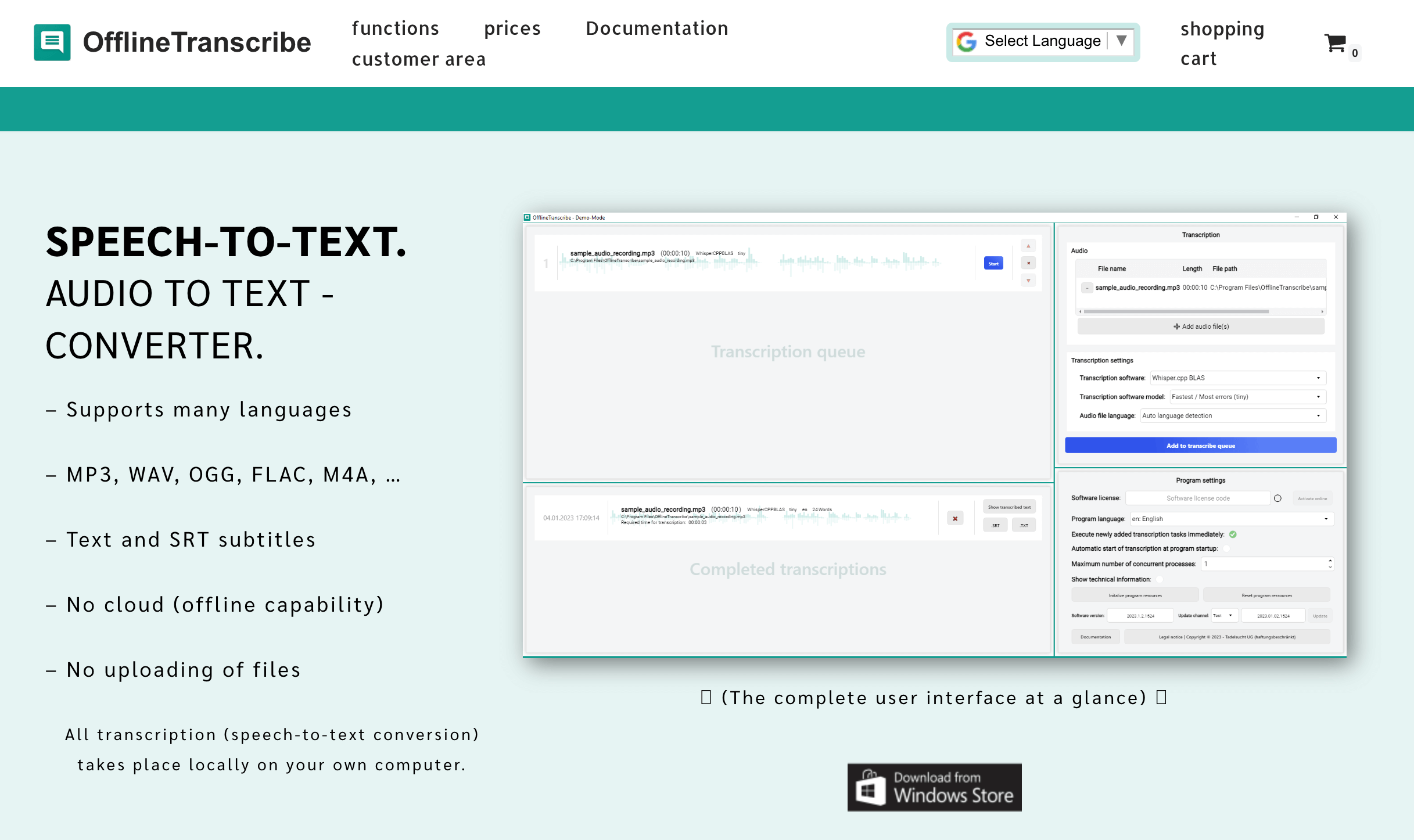The image size is (1414, 840).
Task: Toggle Execute newly added transcription tasks immediately
Action: pos(1232,534)
